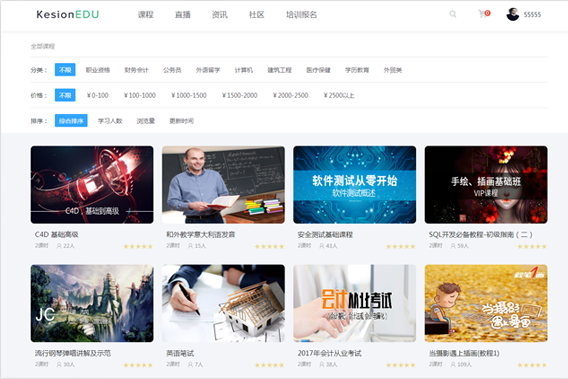Click star rating of C4D 基础高级

[x=138, y=246]
